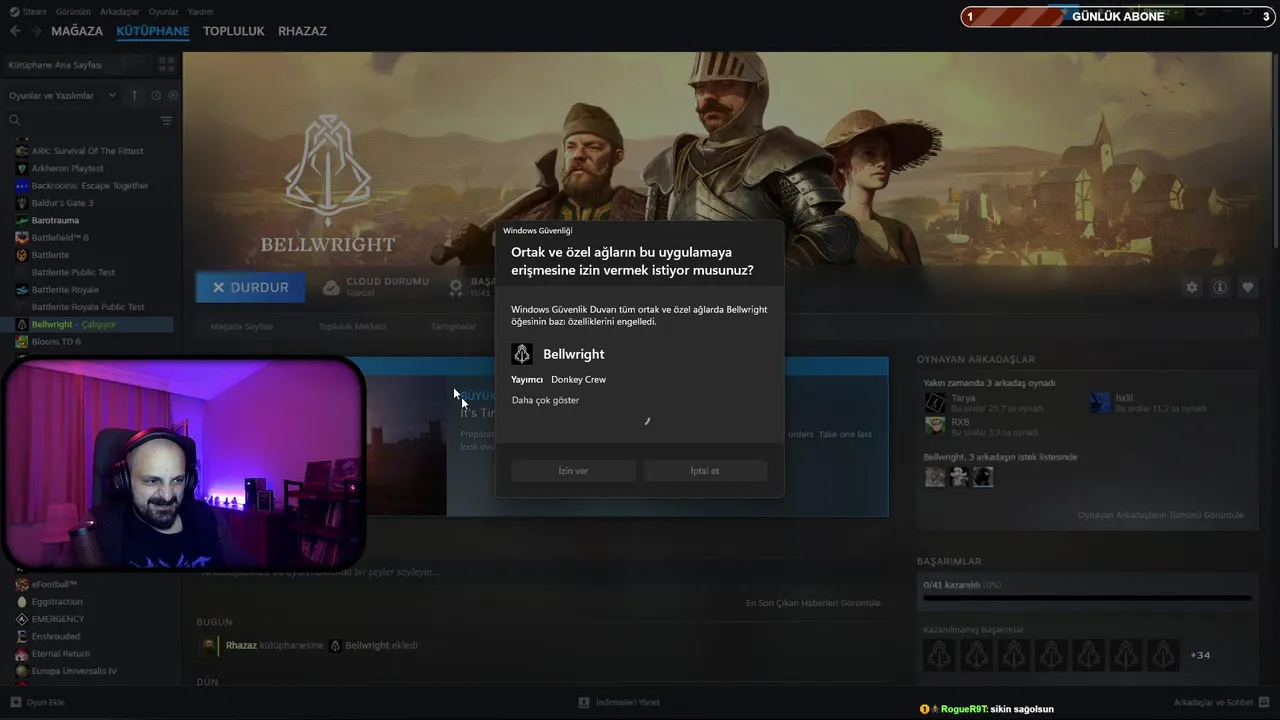Click the first unearned achievement icon

point(939,655)
